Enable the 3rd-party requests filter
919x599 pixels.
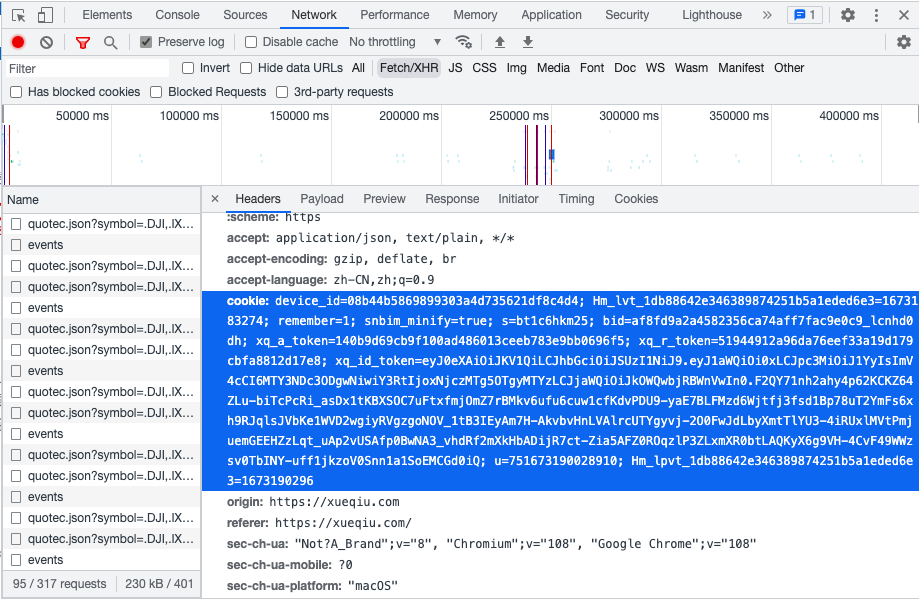pyautogui.click(x=282, y=92)
